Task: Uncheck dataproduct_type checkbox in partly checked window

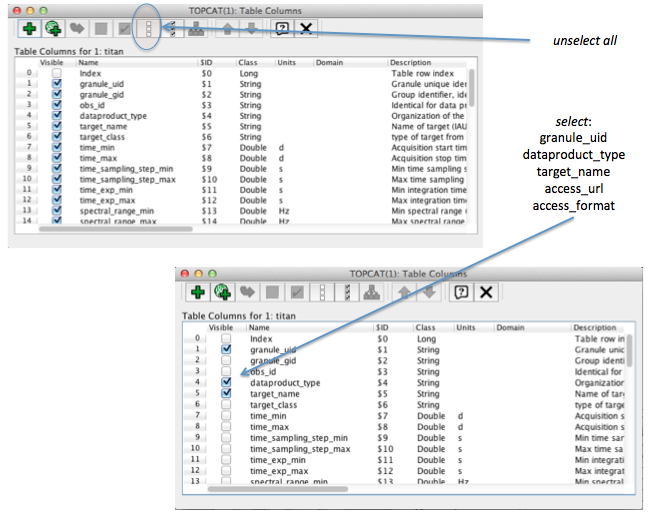Action: coord(226,382)
